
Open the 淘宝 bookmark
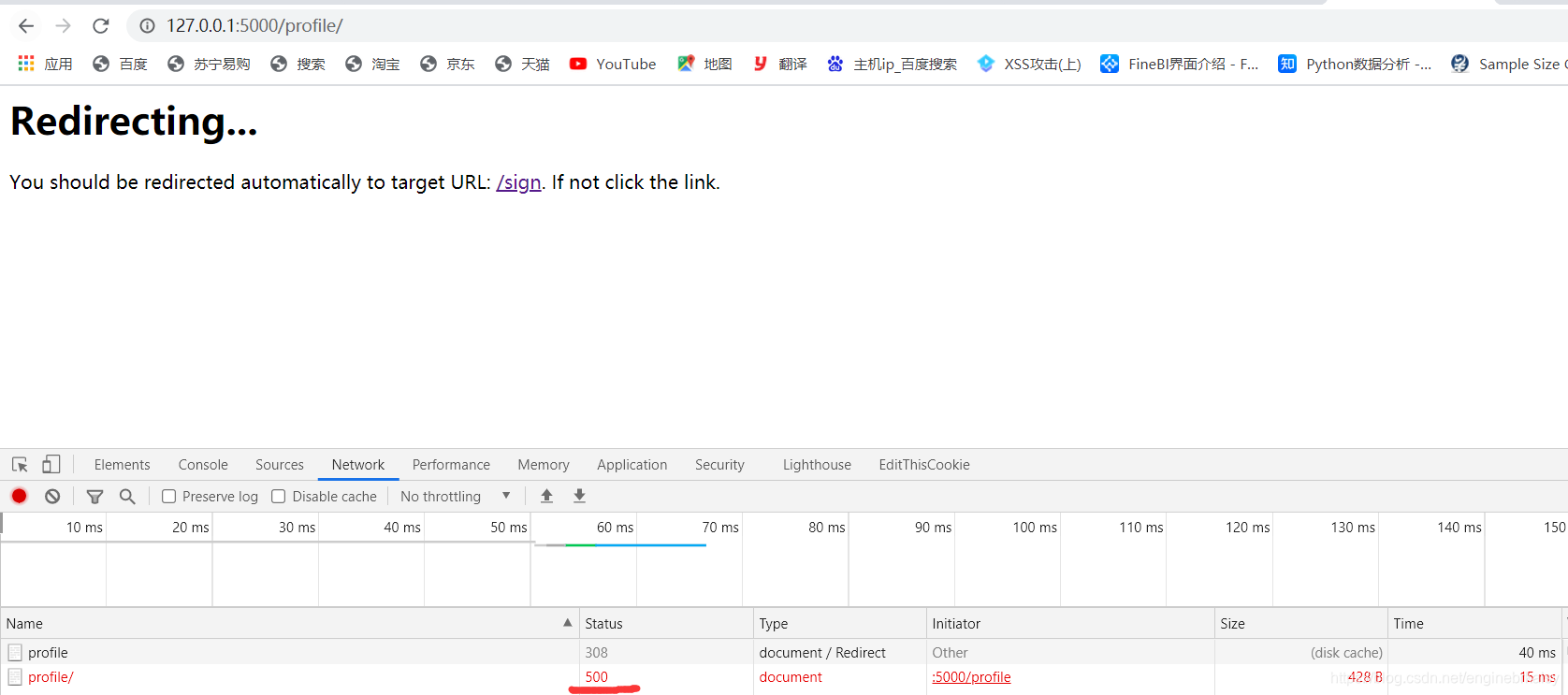coord(372,64)
